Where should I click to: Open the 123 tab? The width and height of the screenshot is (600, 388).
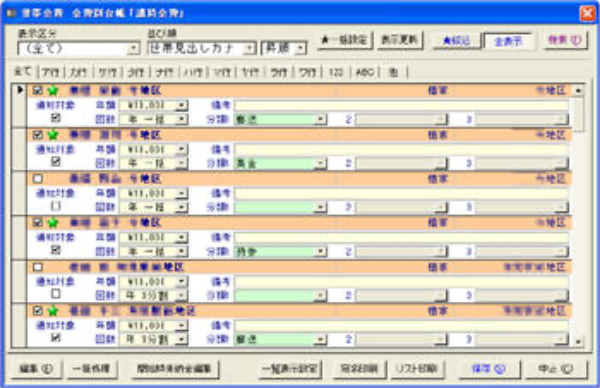[x=336, y=72]
